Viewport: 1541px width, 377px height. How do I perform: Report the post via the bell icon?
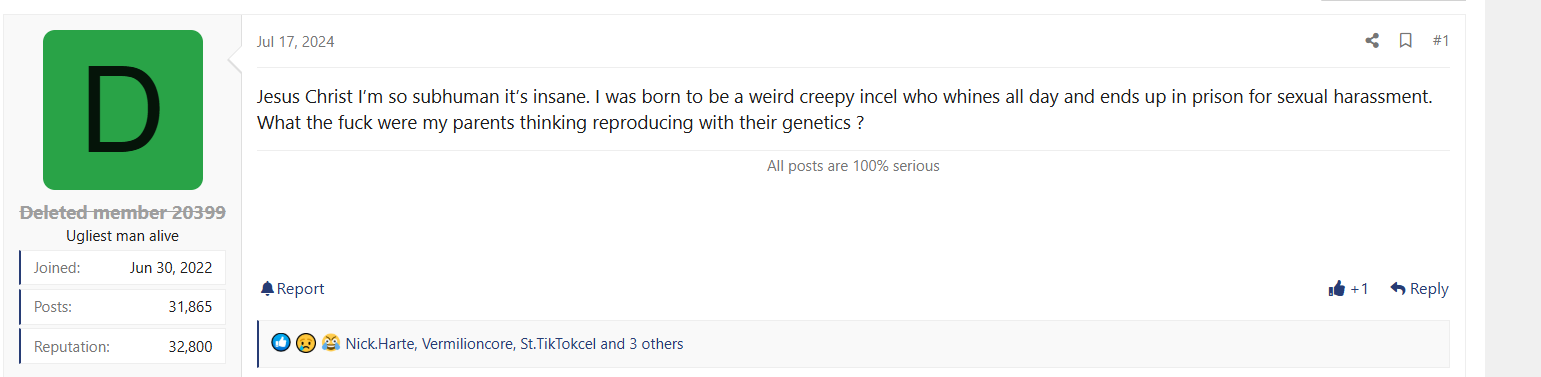[x=292, y=289]
